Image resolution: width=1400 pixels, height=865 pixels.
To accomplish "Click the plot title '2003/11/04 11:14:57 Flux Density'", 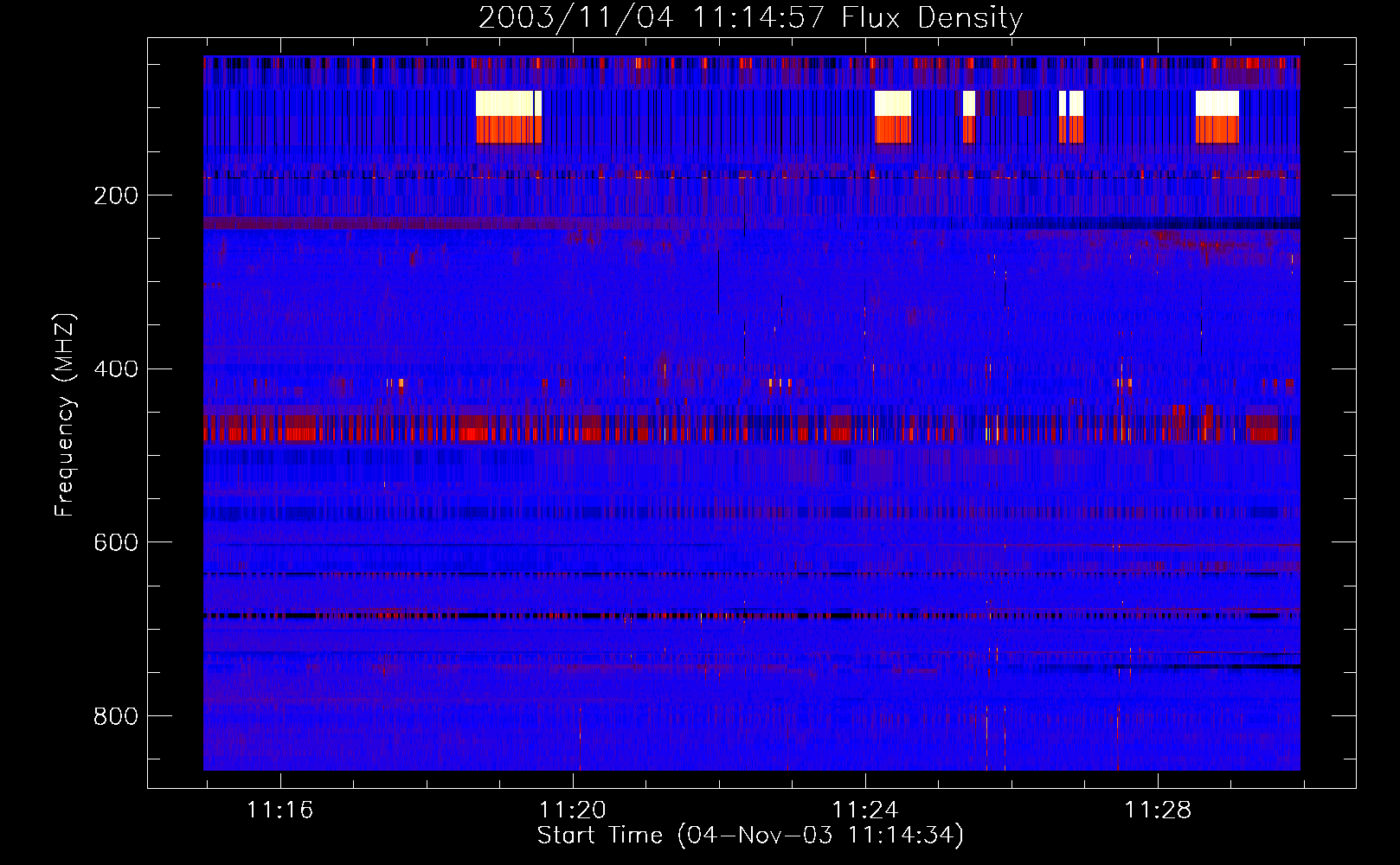I will (x=750, y=17).
